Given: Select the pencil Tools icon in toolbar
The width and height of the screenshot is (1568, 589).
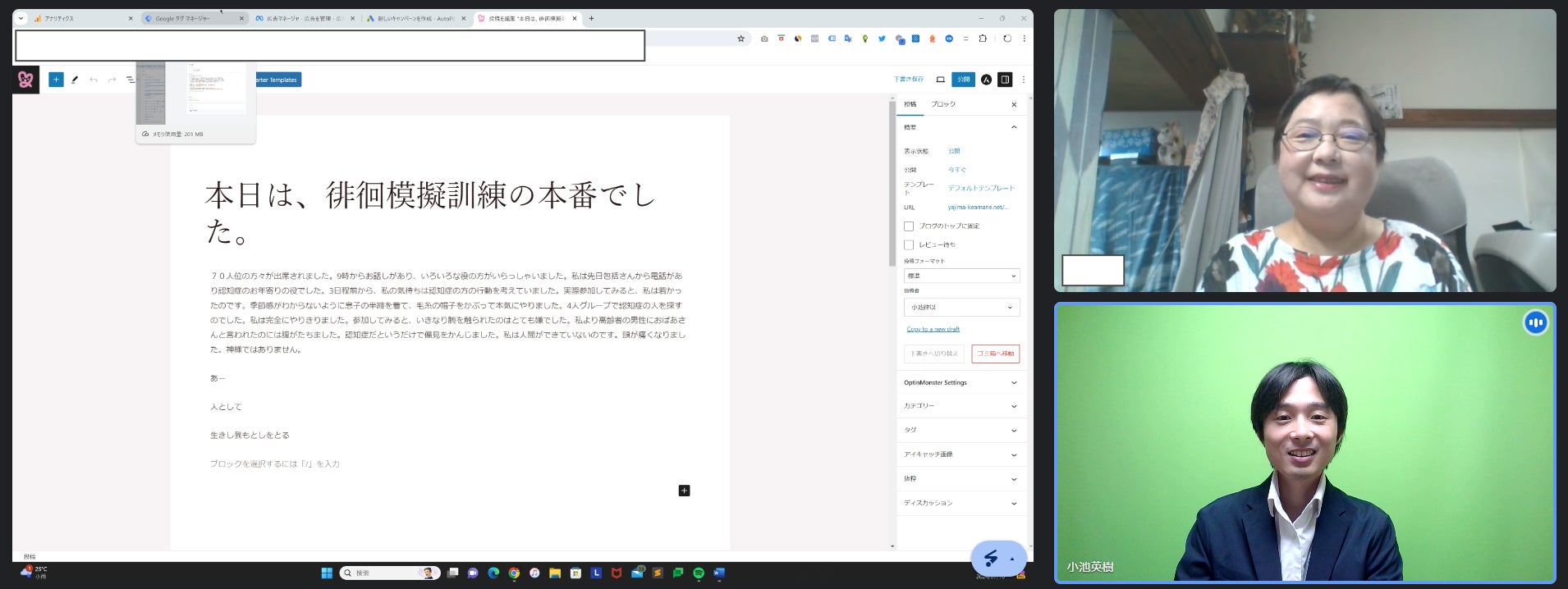Looking at the screenshot, I should (x=75, y=80).
